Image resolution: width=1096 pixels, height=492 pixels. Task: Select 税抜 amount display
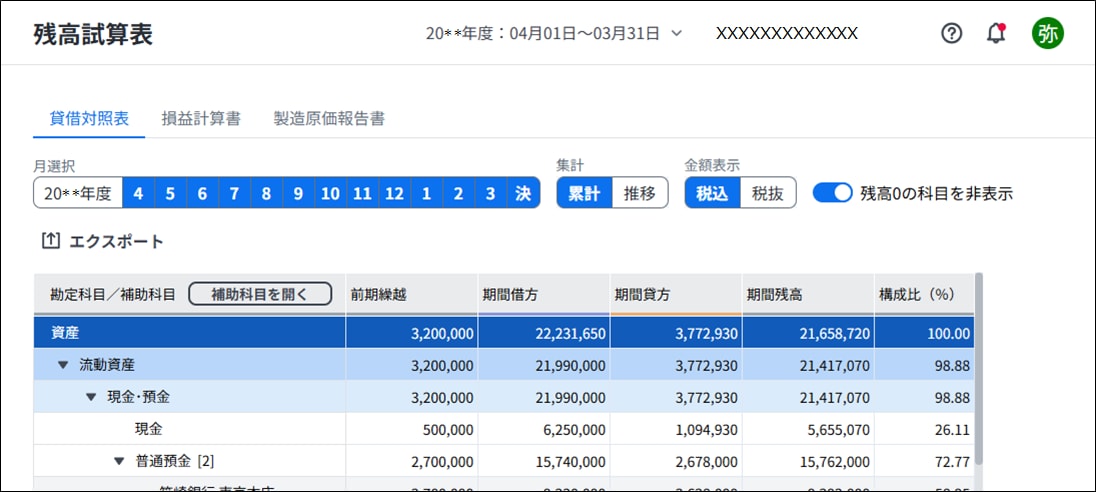[767, 193]
